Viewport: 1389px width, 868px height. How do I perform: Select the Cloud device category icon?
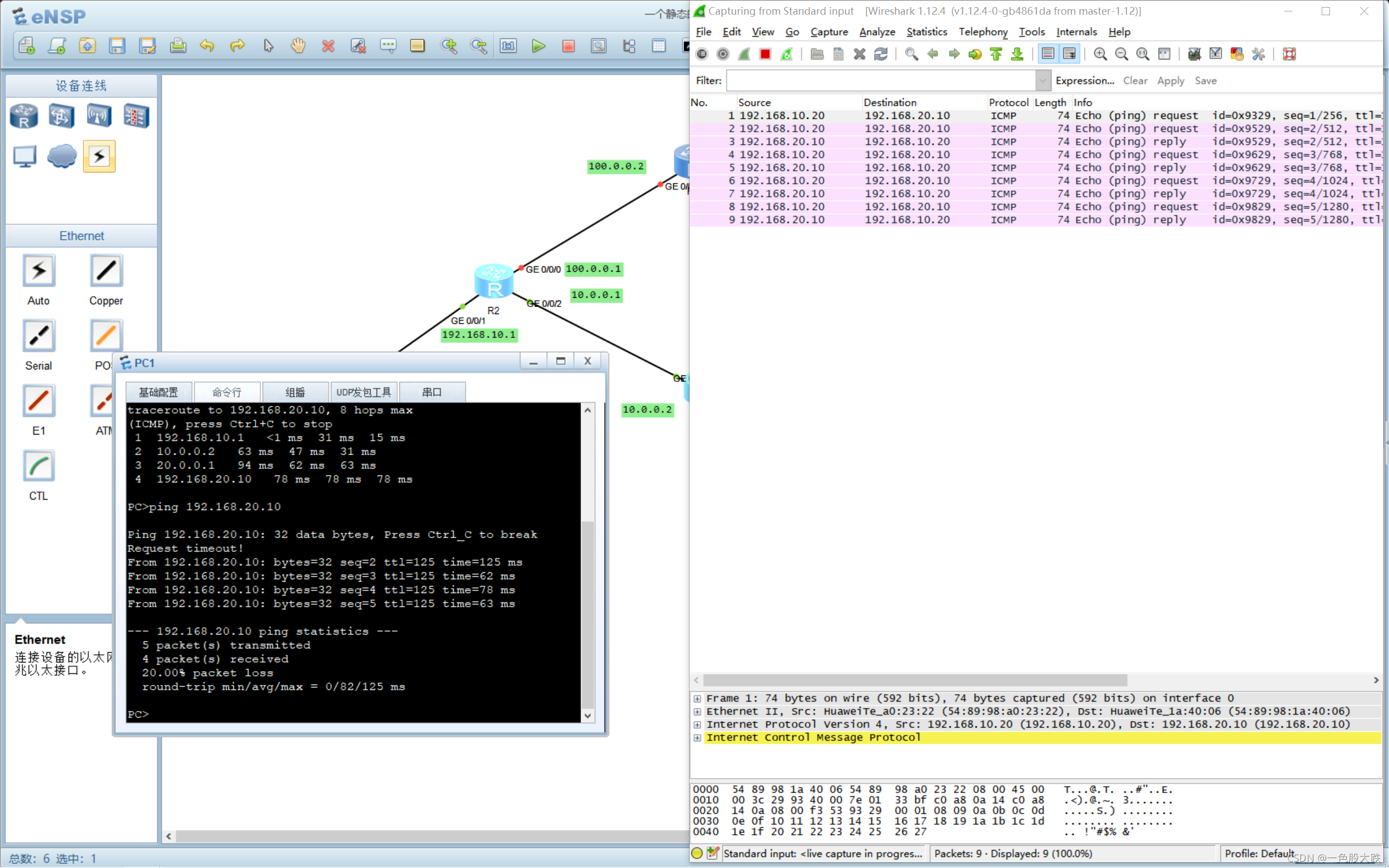click(62, 156)
